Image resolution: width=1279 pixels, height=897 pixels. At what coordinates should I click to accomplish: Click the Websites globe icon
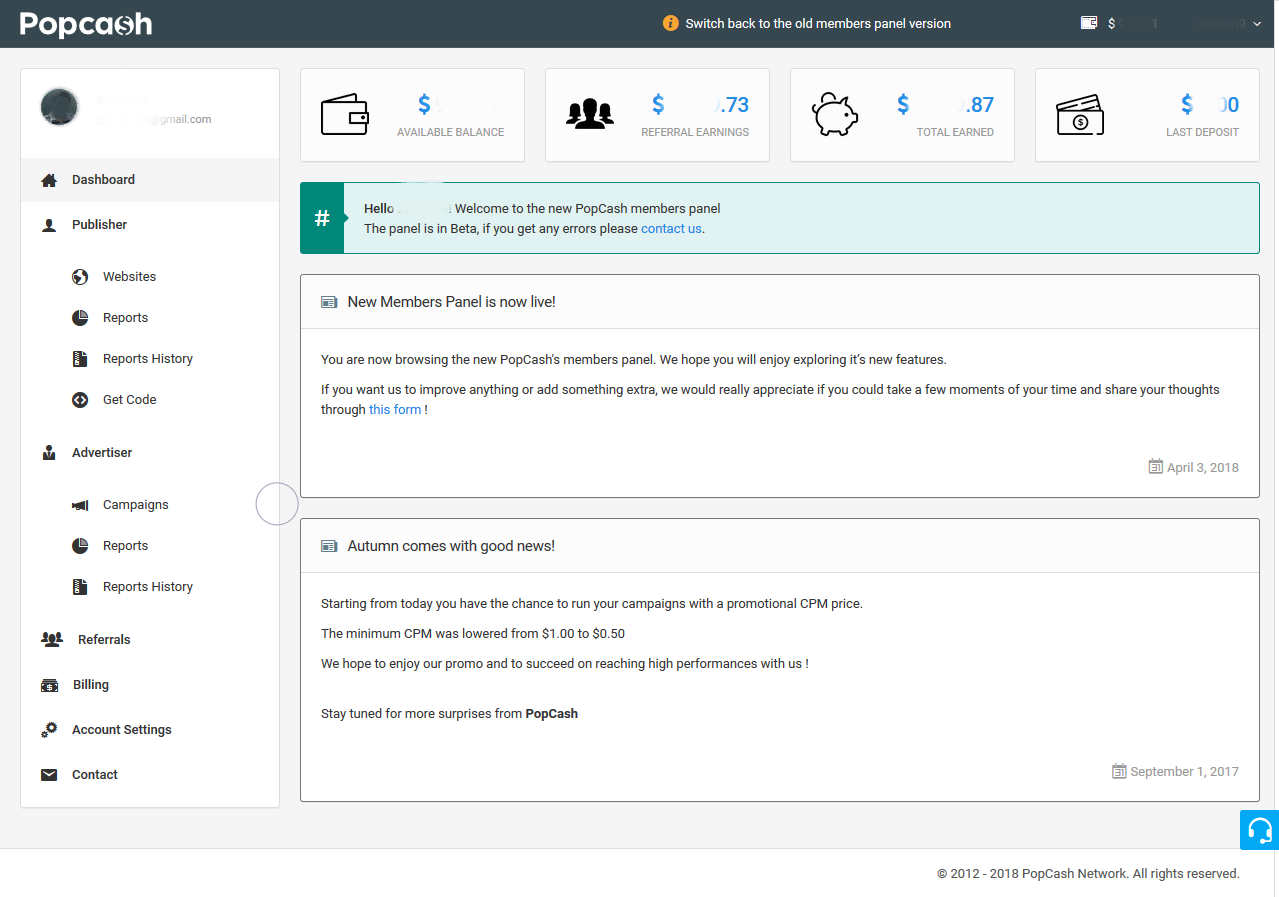click(x=80, y=277)
